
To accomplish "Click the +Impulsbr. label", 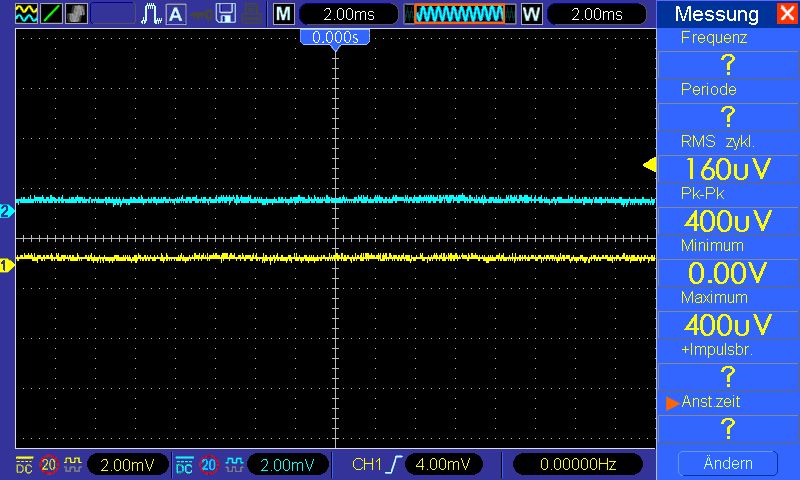I will pos(717,350).
